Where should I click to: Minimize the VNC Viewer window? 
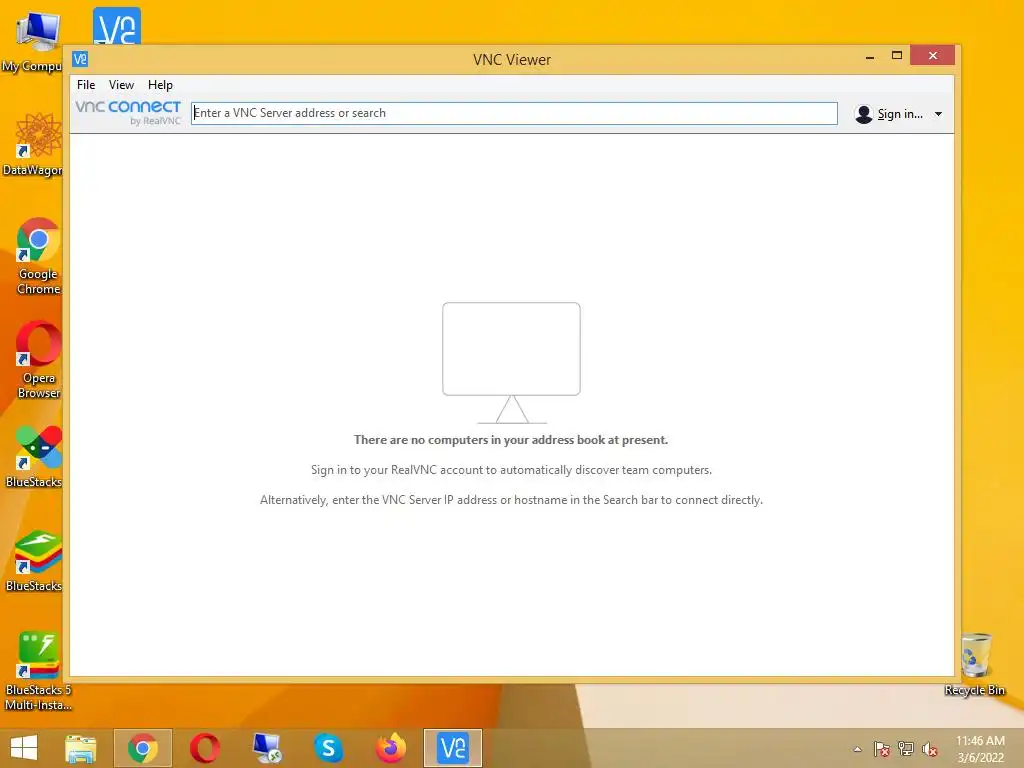tap(870, 57)
